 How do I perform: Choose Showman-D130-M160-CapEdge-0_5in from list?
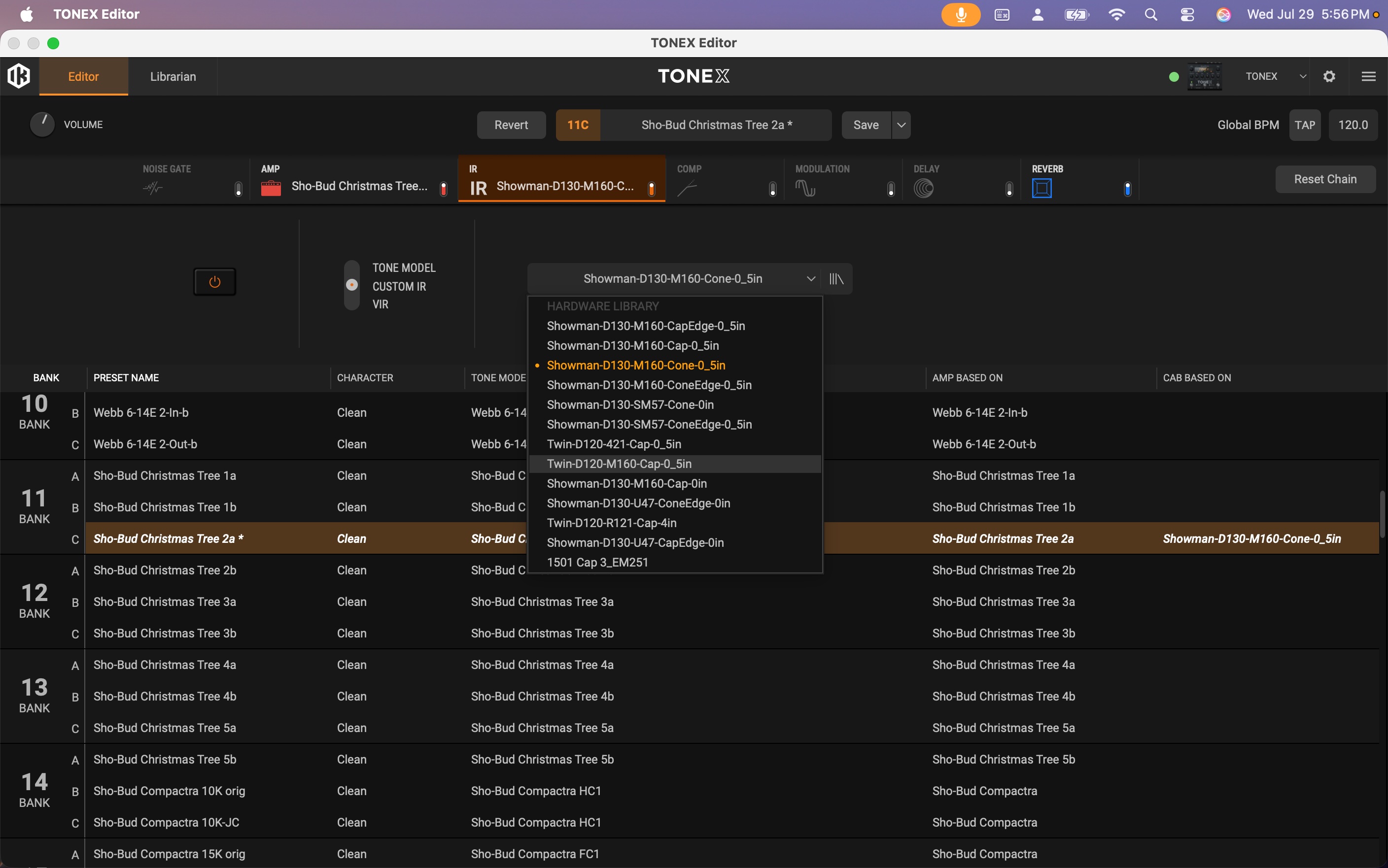[675, 326]
